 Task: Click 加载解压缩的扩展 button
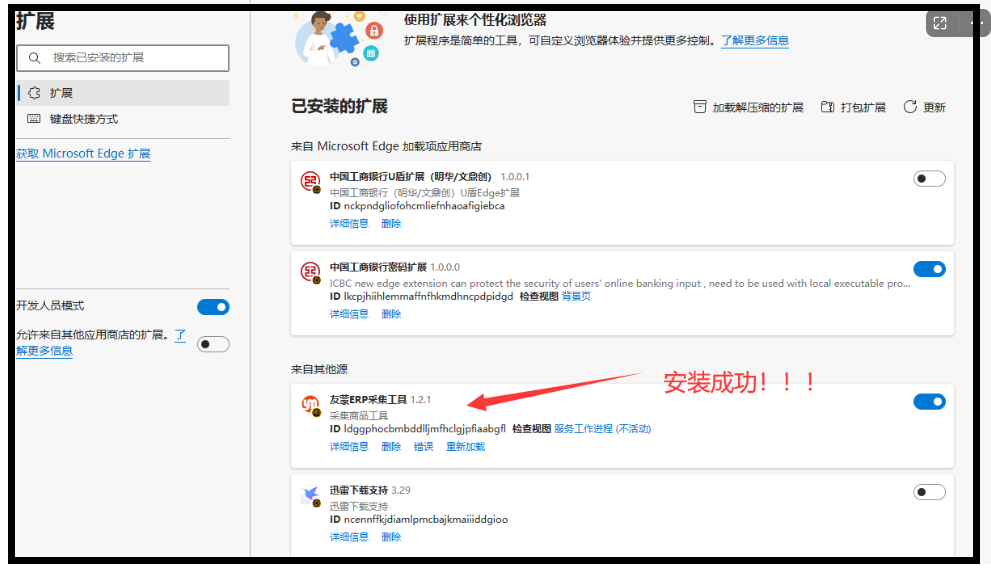(748, 107)
